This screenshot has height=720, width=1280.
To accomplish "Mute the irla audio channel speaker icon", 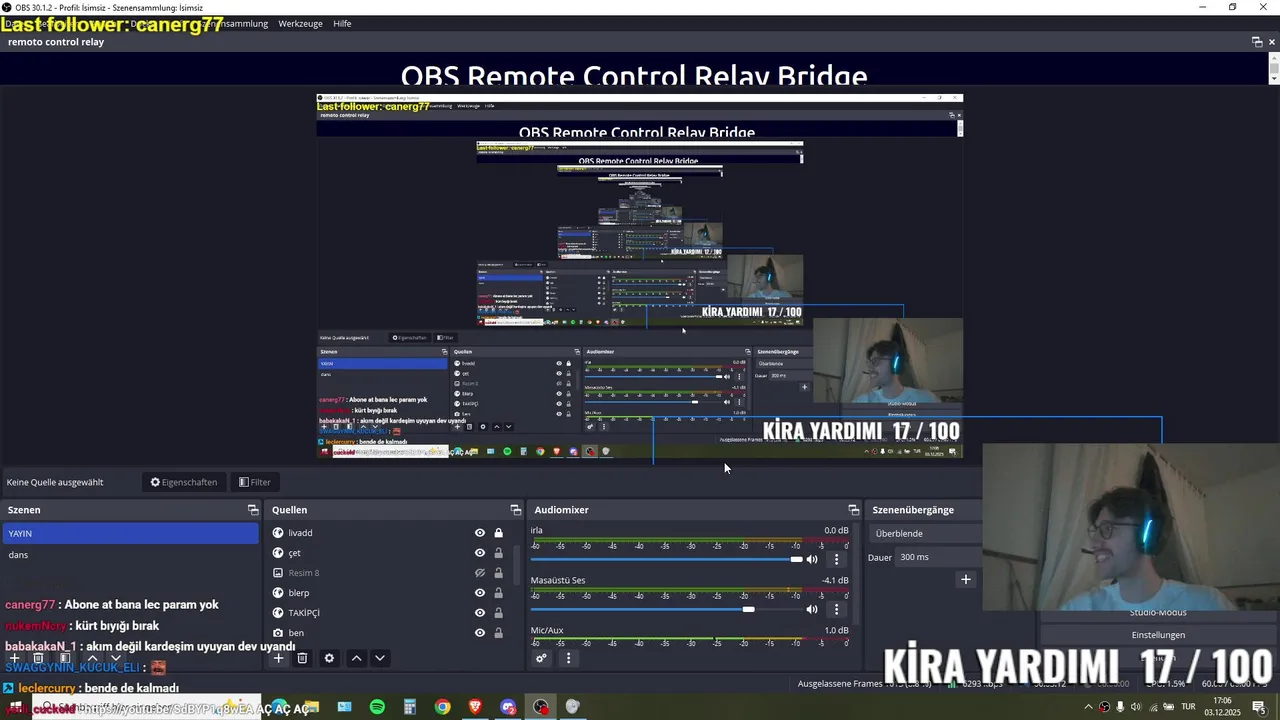I will click(812, 559).
